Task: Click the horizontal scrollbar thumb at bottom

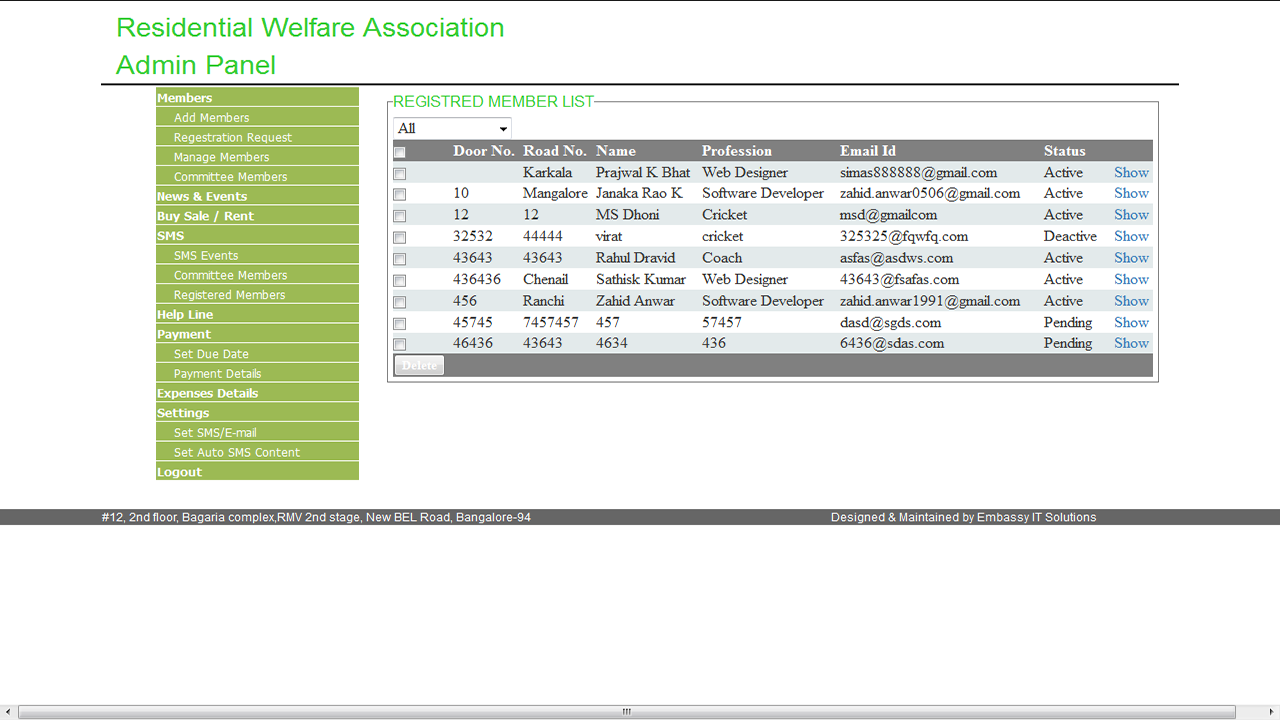Action: click(x=627, y=712)
